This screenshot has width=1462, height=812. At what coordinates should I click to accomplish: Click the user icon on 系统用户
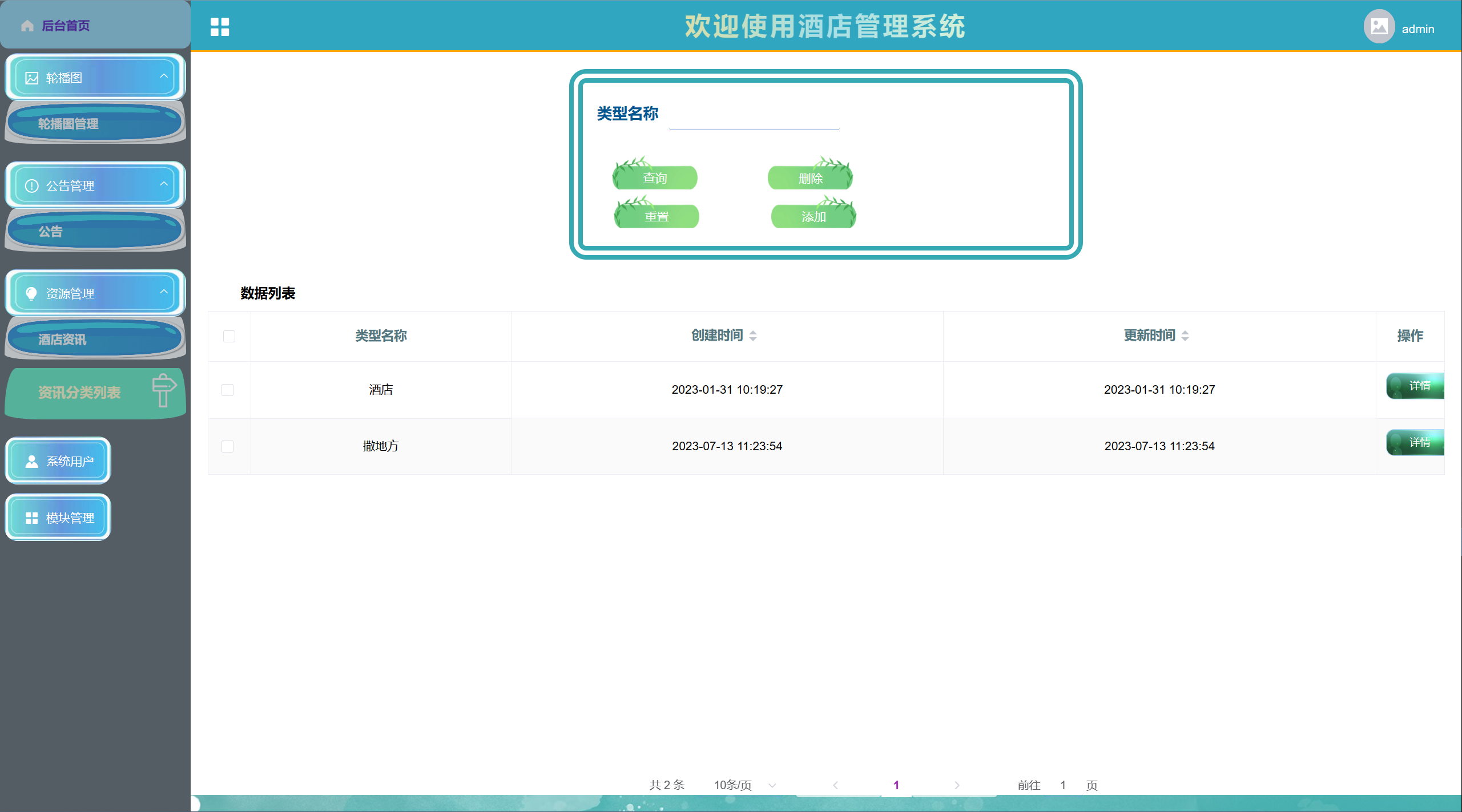32,462
